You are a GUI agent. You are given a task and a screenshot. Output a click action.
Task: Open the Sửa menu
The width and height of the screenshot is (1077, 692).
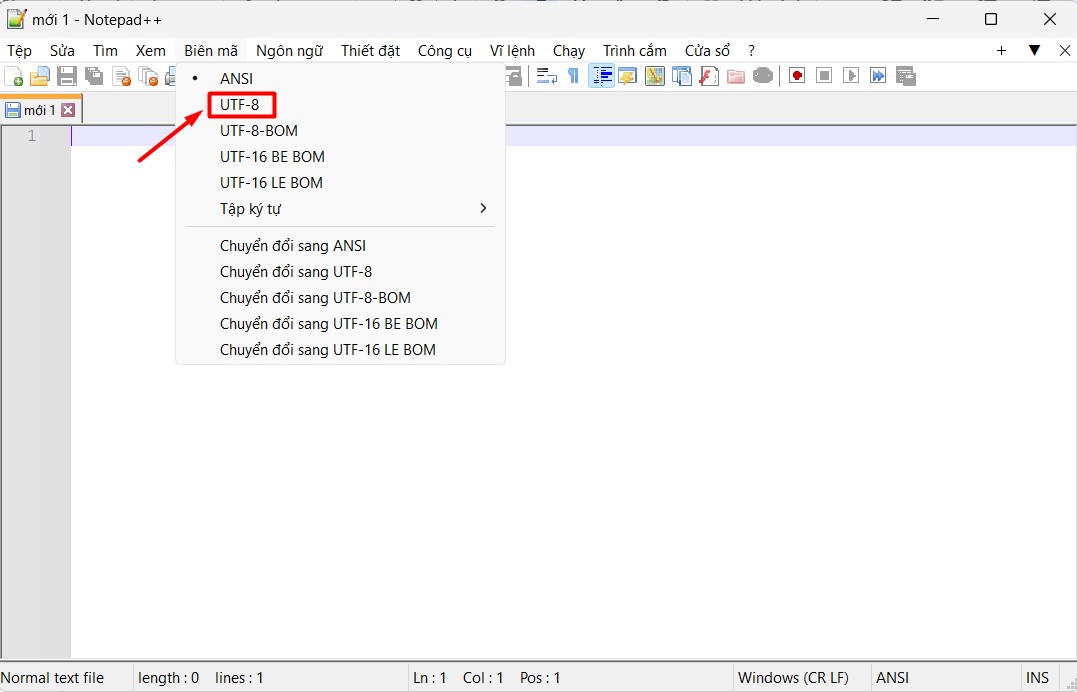pos(62,51)
